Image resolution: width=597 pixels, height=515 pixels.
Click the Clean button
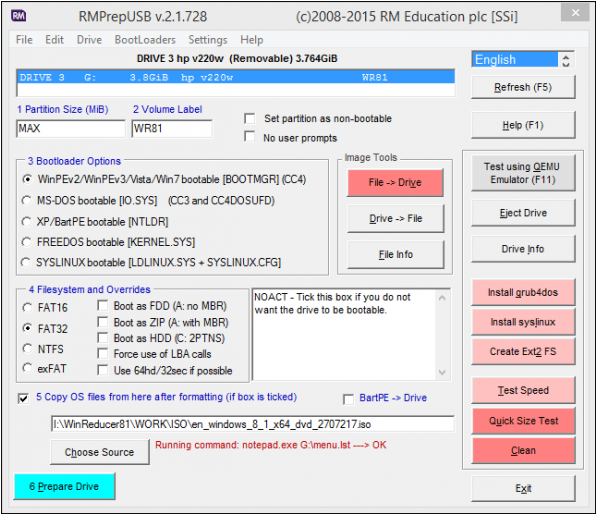pyautogui.click(x=523, y=450)
